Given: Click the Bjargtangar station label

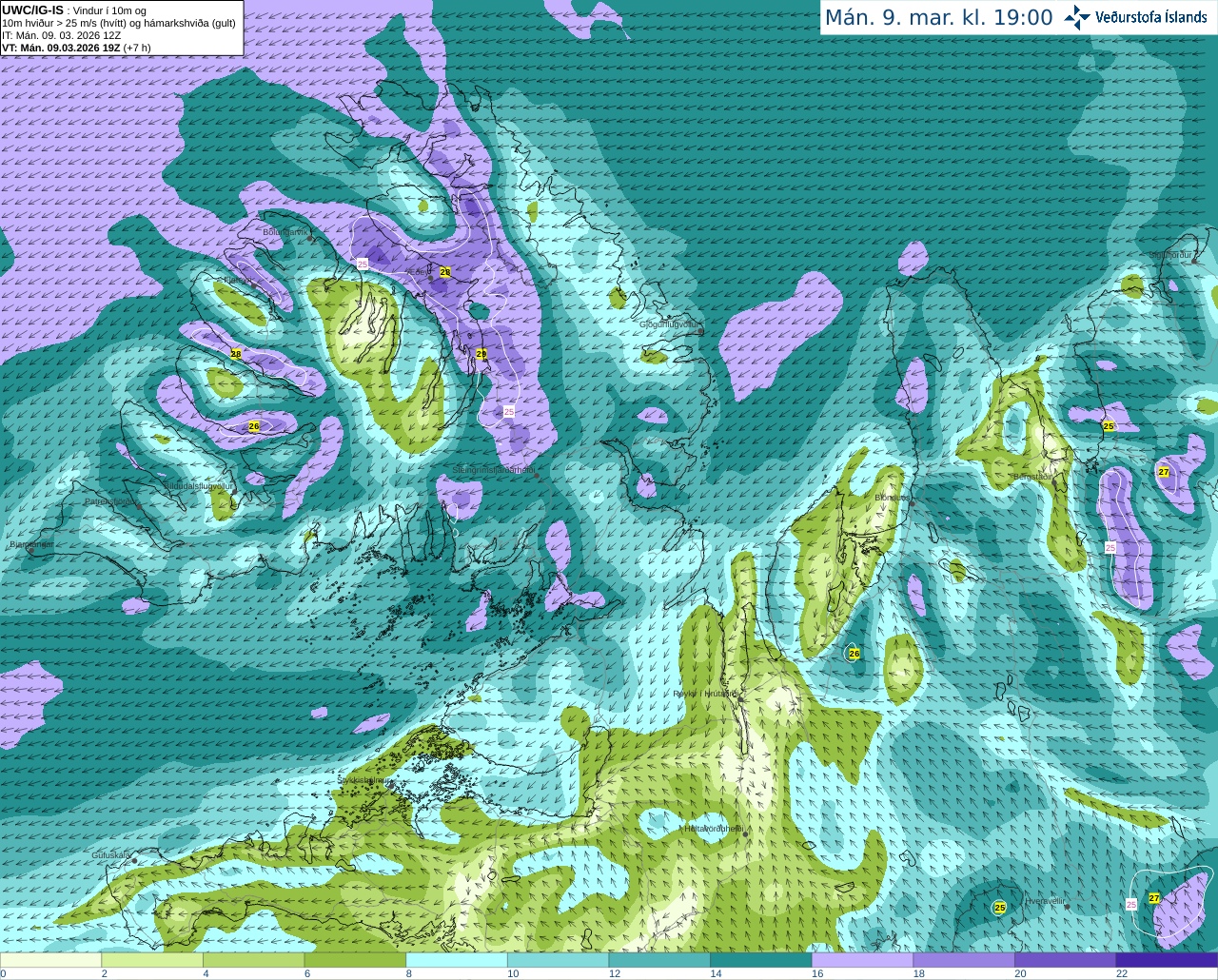Looking at the screenshot, I should pos(31,545).
